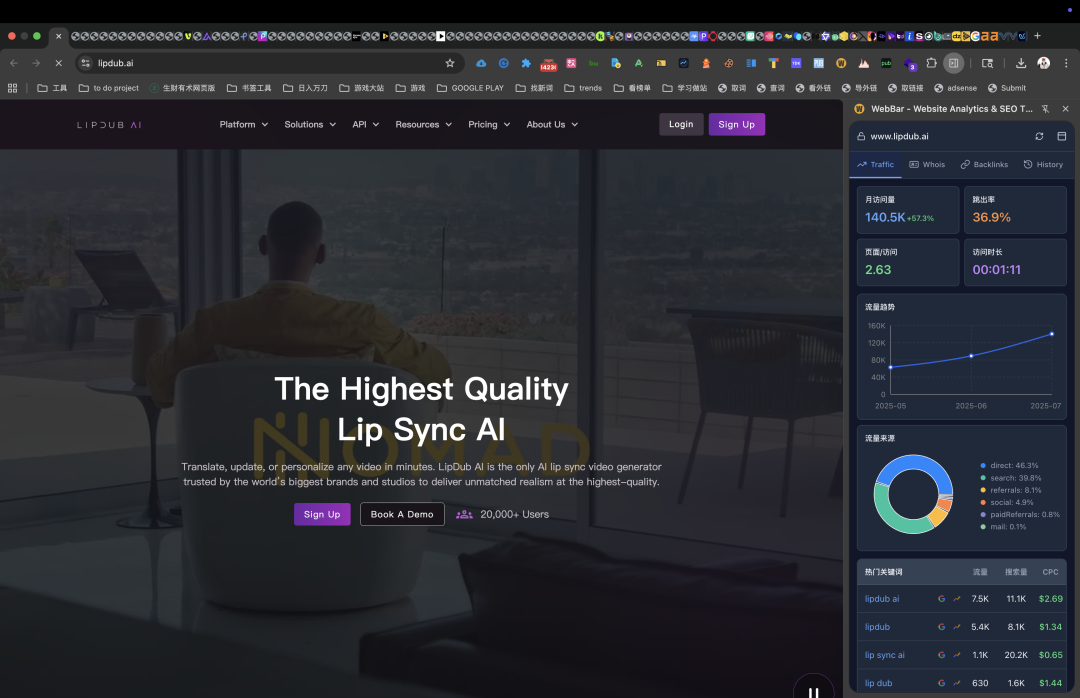Click the Book A Demo button
The width and height of the screenshot is (1080, 698).
pos(402,515)
